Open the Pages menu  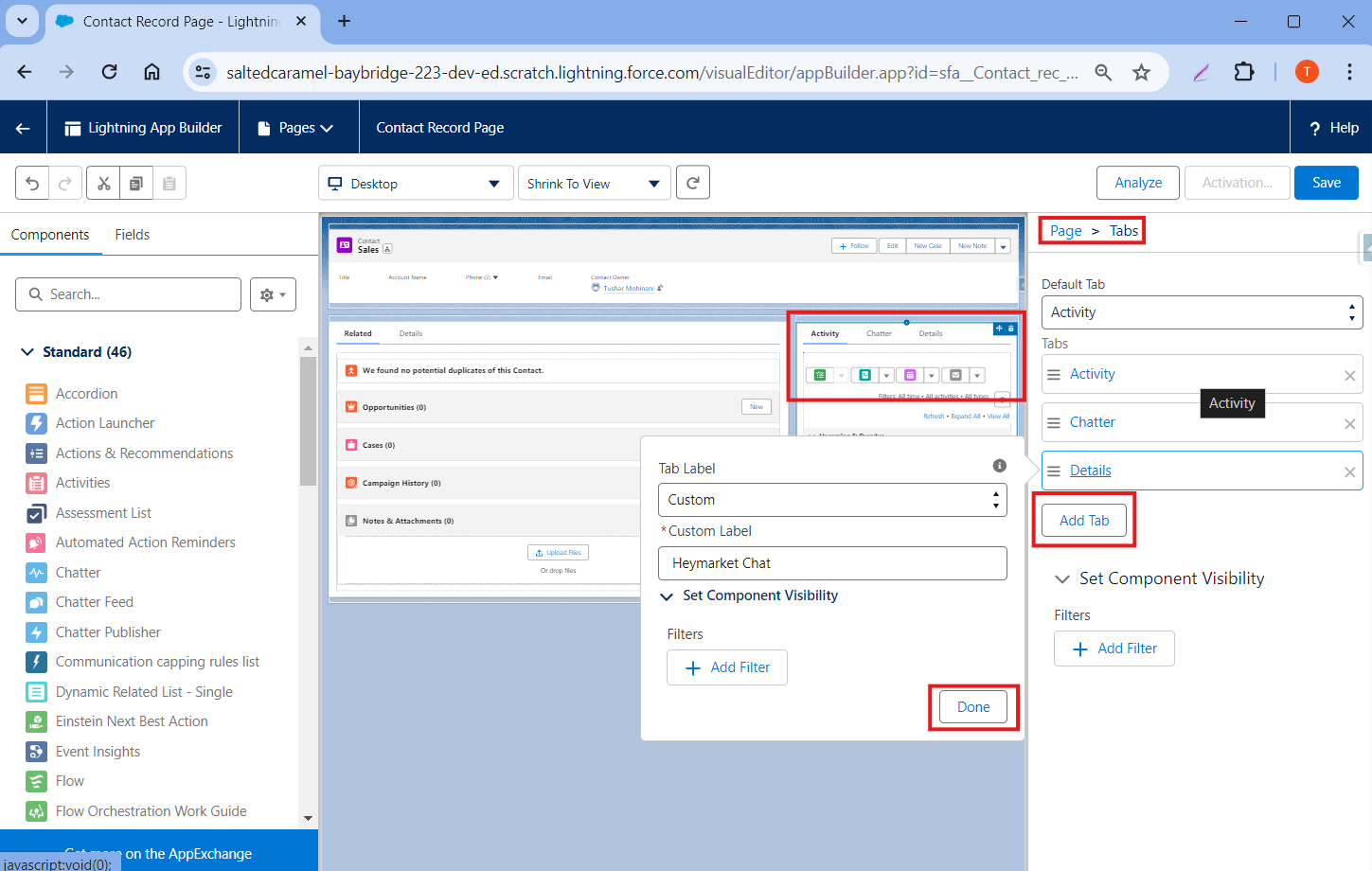tap(296, 128)
